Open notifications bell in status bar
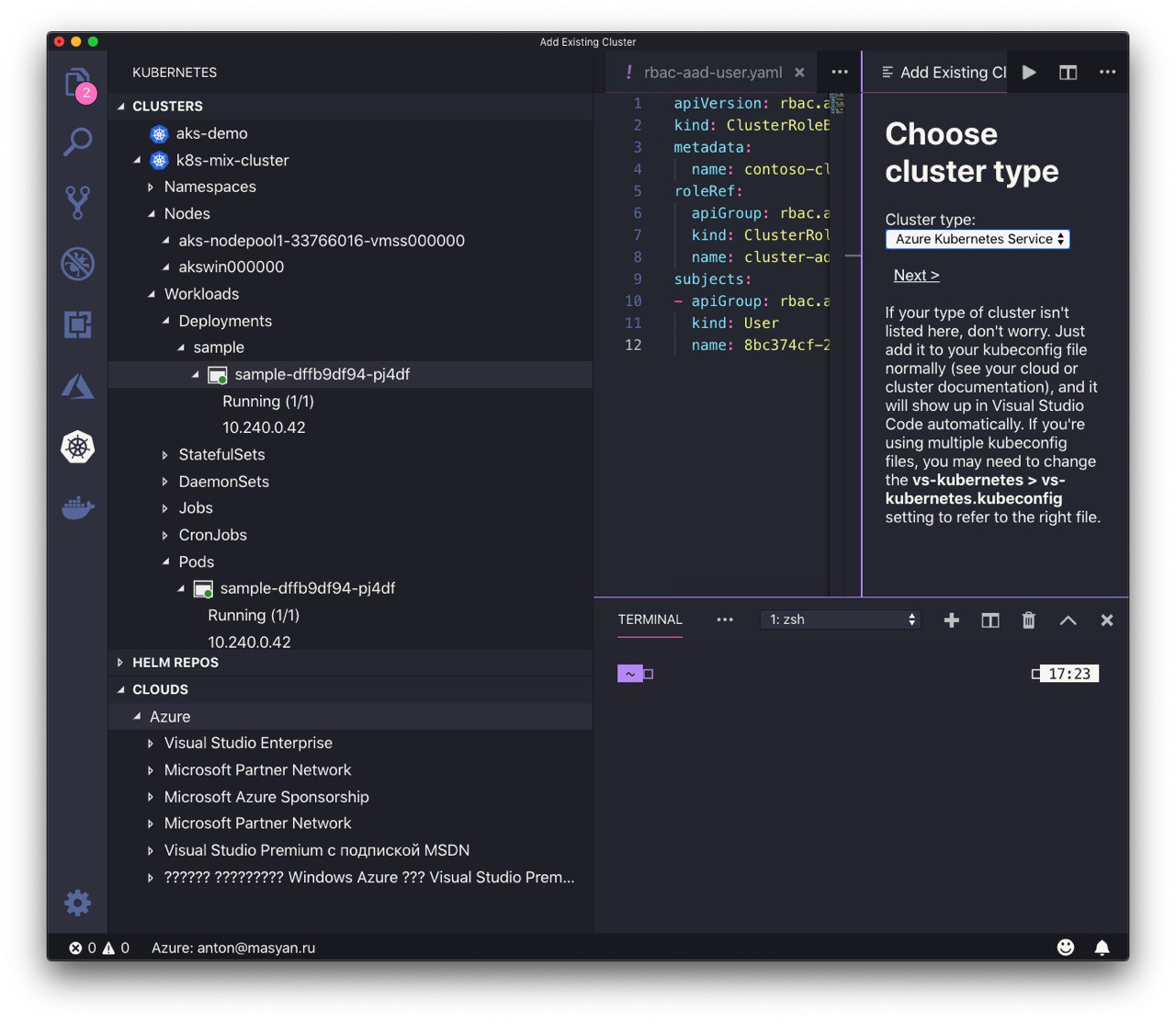The width and height of the screenshot is (1176, 1023). pos(1102,948)
